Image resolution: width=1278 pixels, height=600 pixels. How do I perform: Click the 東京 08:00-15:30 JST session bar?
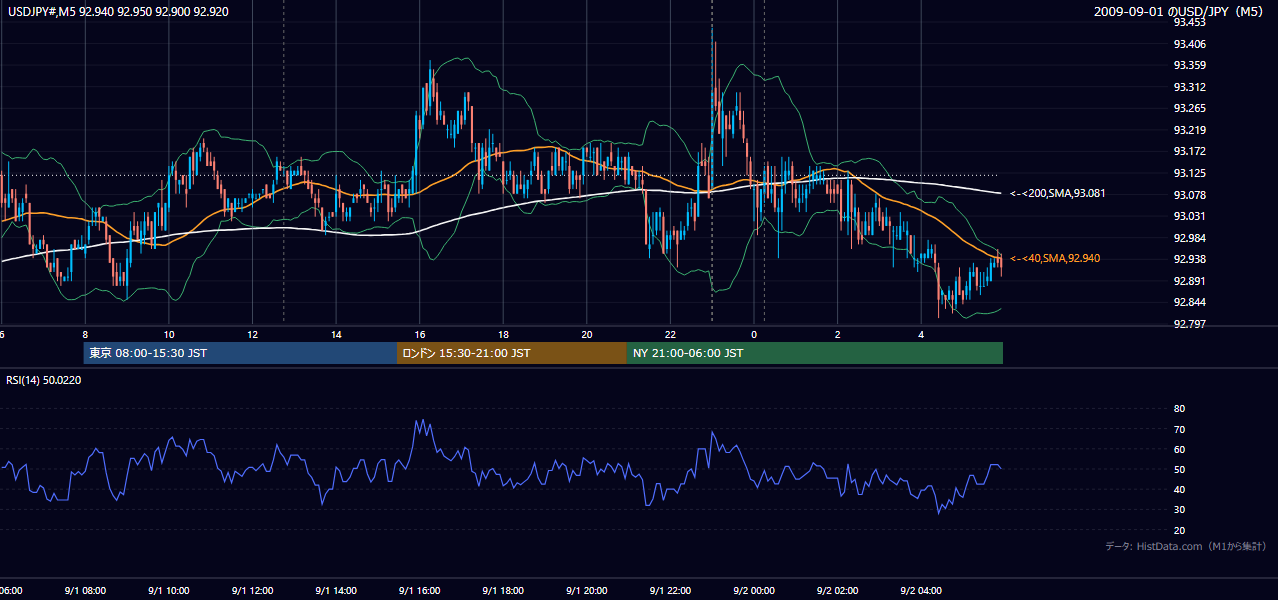point(240,353)
